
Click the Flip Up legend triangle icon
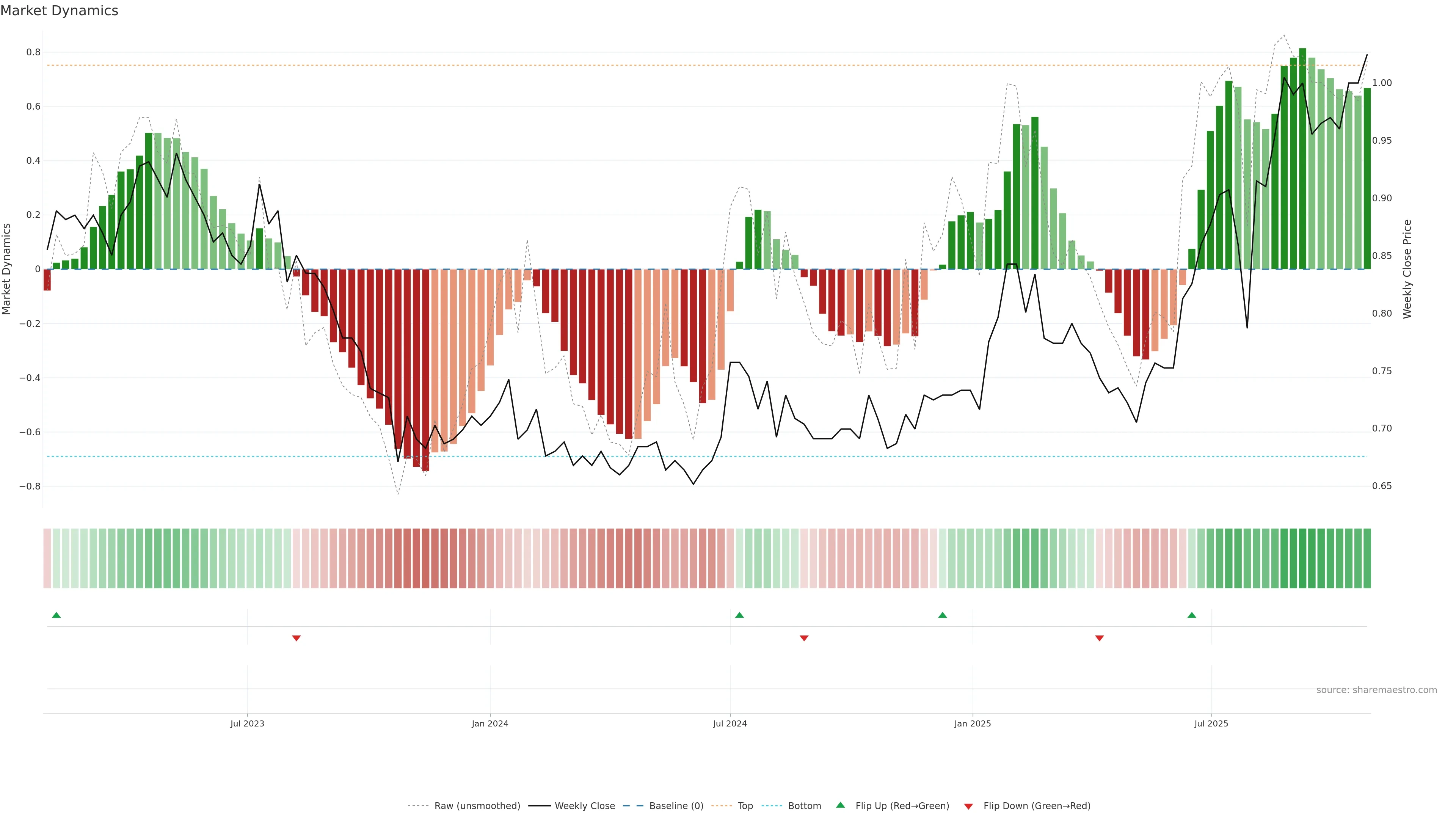841,805
